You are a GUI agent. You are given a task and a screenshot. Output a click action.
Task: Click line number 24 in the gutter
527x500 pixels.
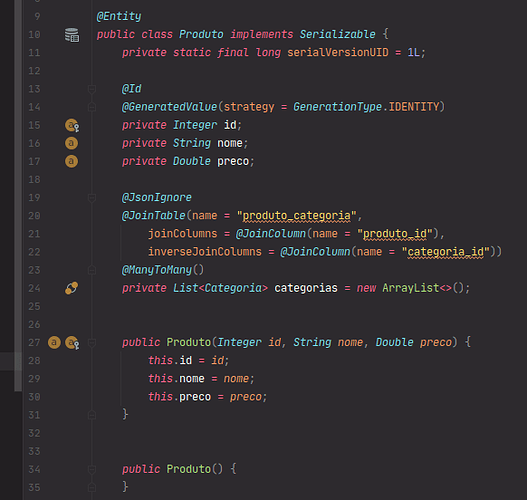tap(34, 288)
